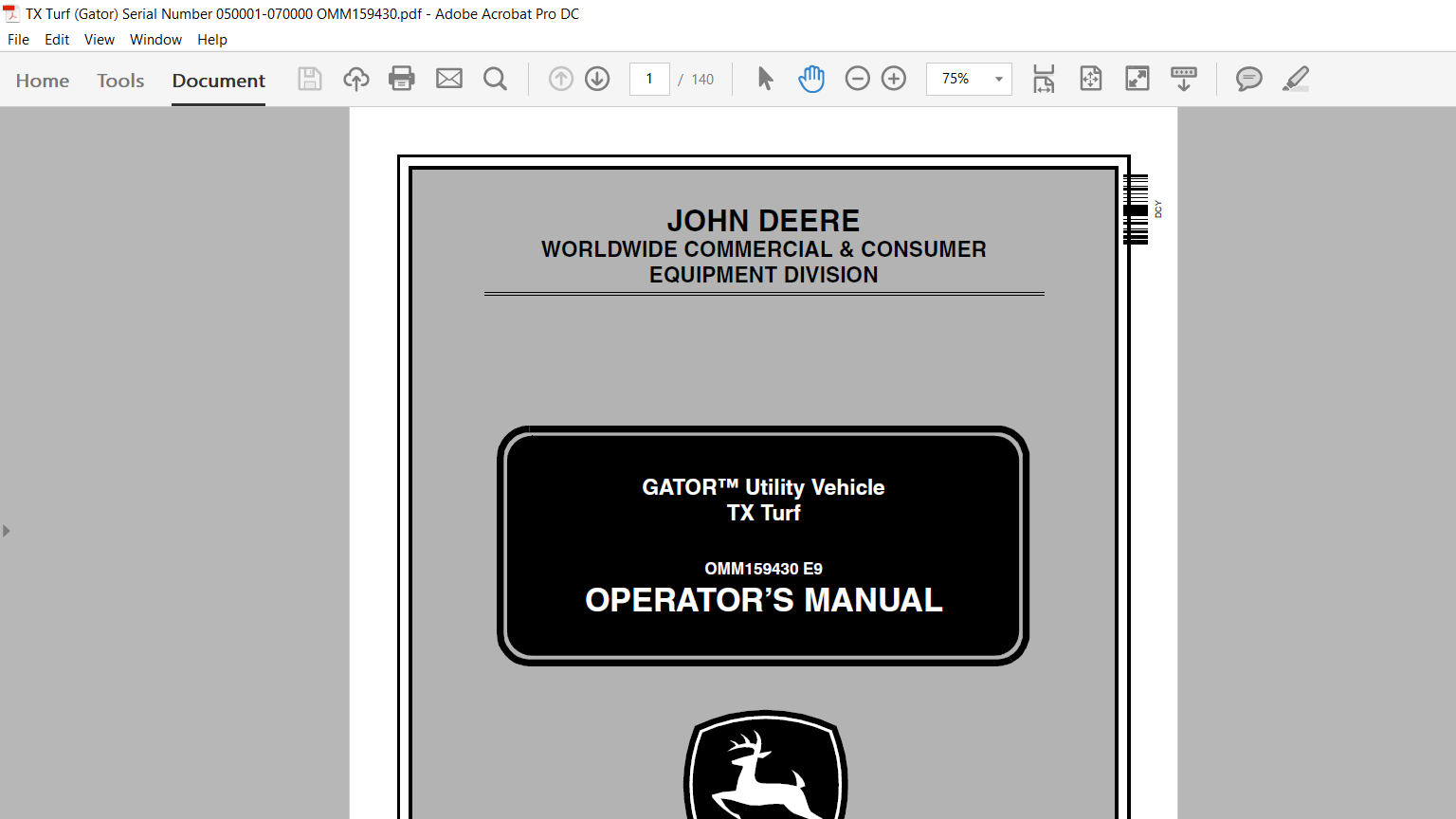
Task: Click the Save file icon
Action: click(x=310, y=79)
